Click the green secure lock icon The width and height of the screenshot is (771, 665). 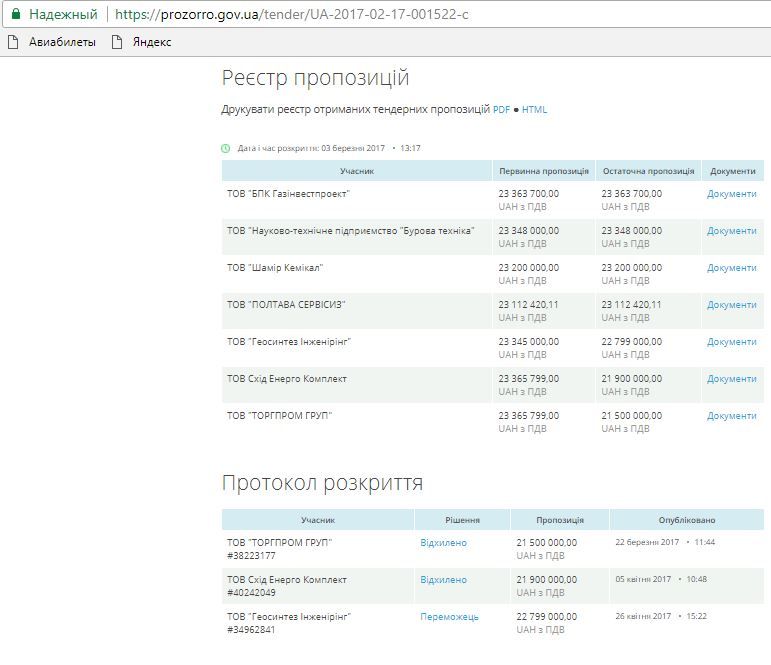pyautogui.click(x=16, y=14)
